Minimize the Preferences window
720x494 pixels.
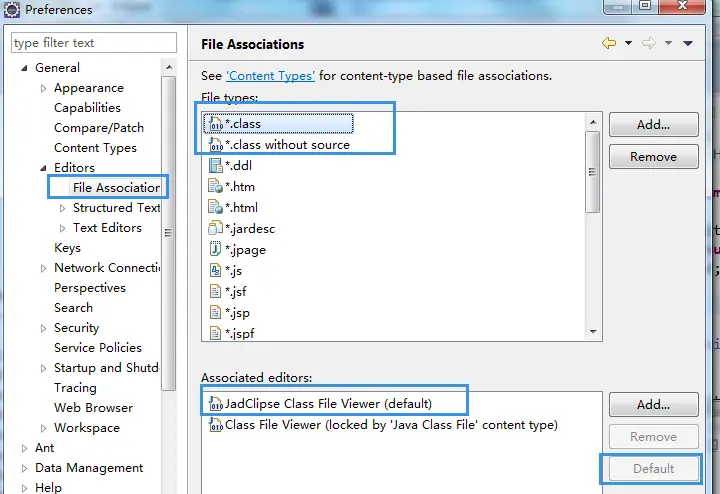pyautogui.click(x=618, y=6)
